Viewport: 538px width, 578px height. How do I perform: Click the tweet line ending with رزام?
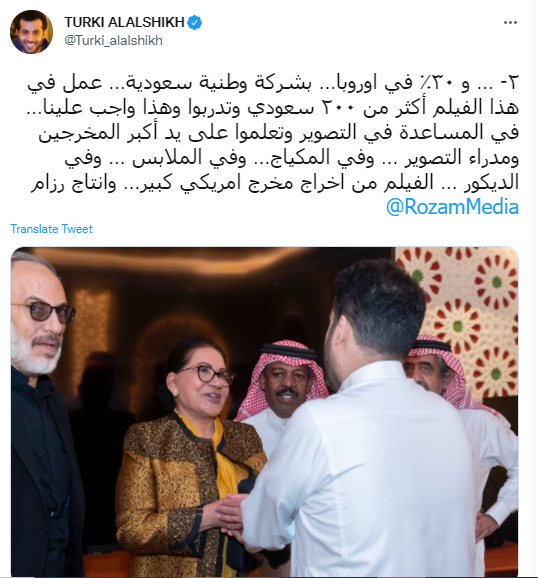tap(275, 183)
